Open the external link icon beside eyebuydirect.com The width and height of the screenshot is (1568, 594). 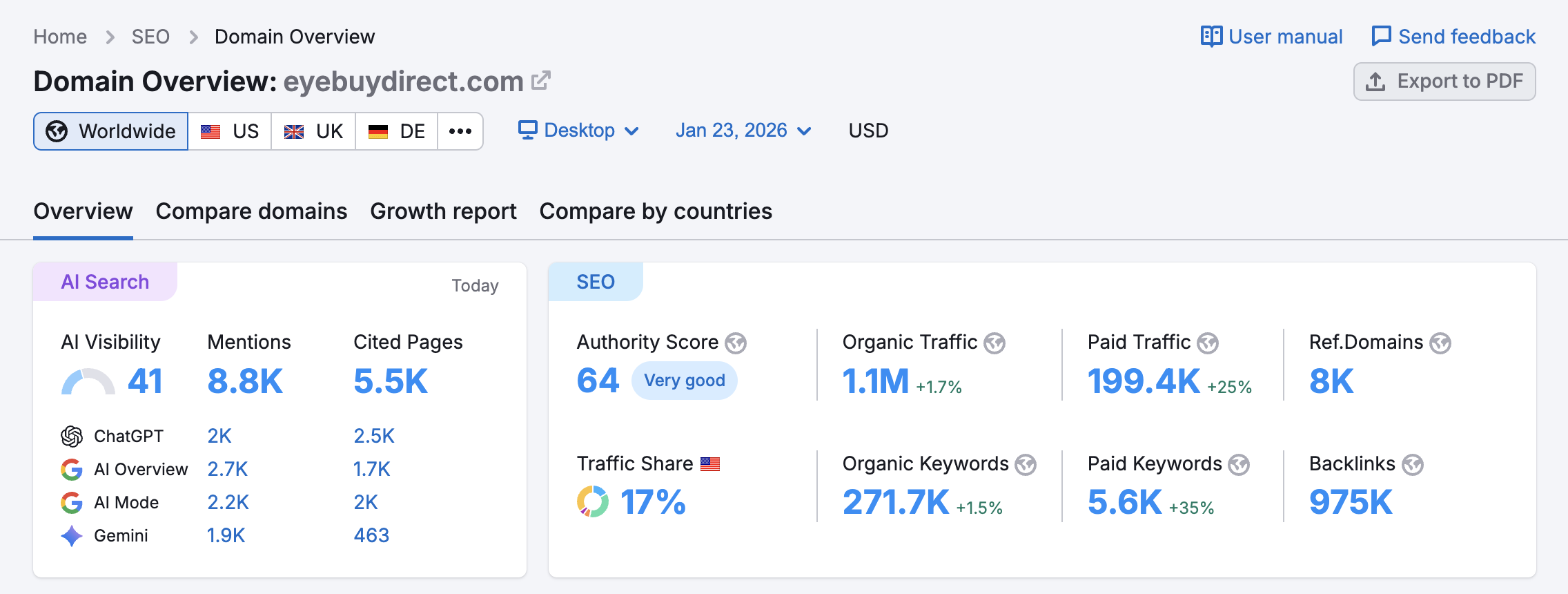[x=541, y=81]
